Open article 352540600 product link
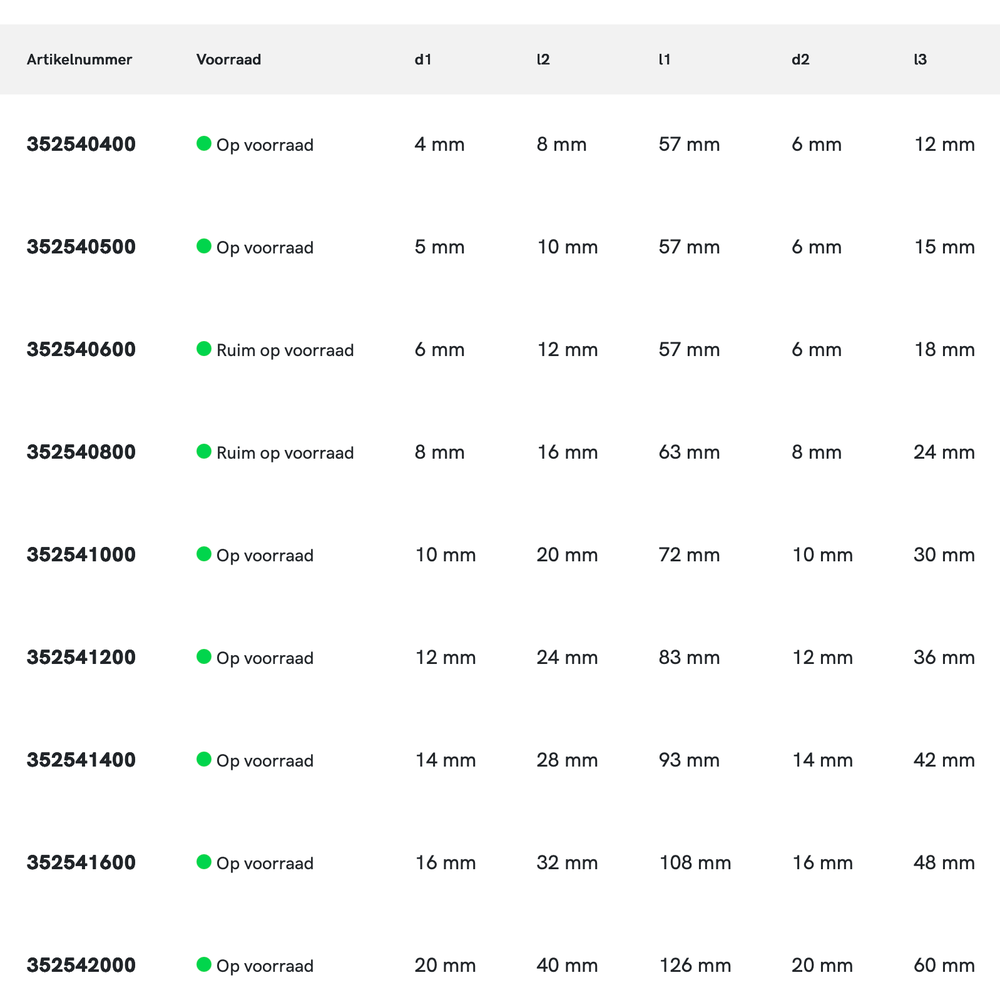This screenshot has width=1000, height=1000. pyautogui.click(x=81, y=350)
